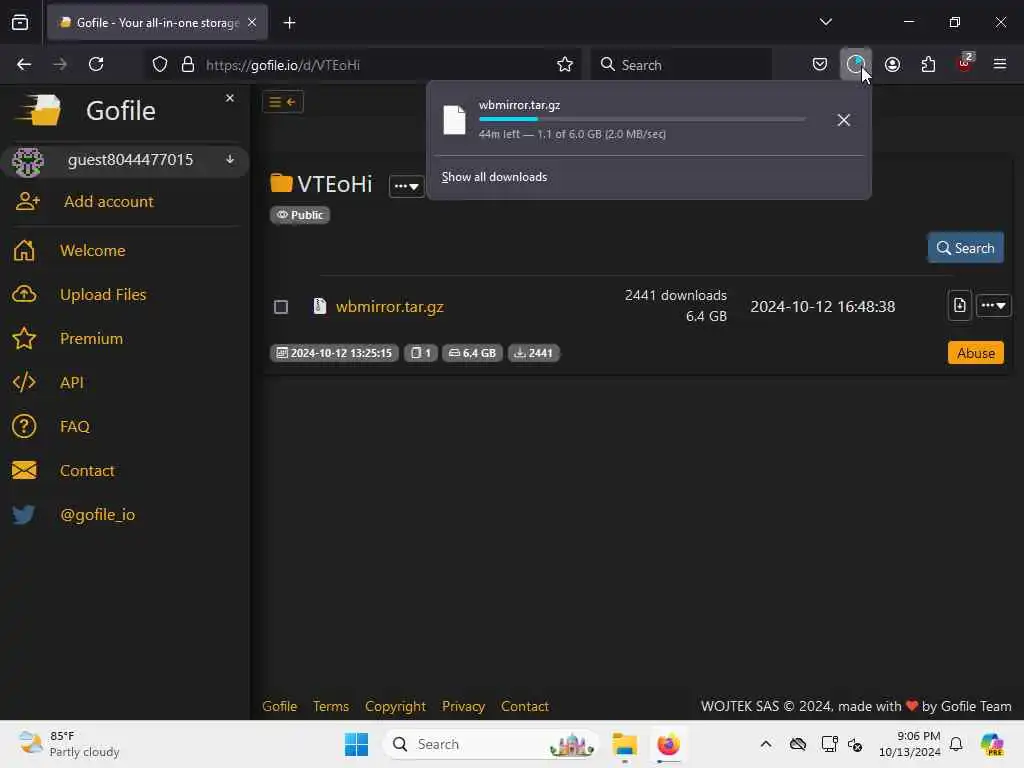Screen dimensions: 1024x768
Task: Collapse sidebar using the menu arrow toggle
Action: click(x=283, y=102)
